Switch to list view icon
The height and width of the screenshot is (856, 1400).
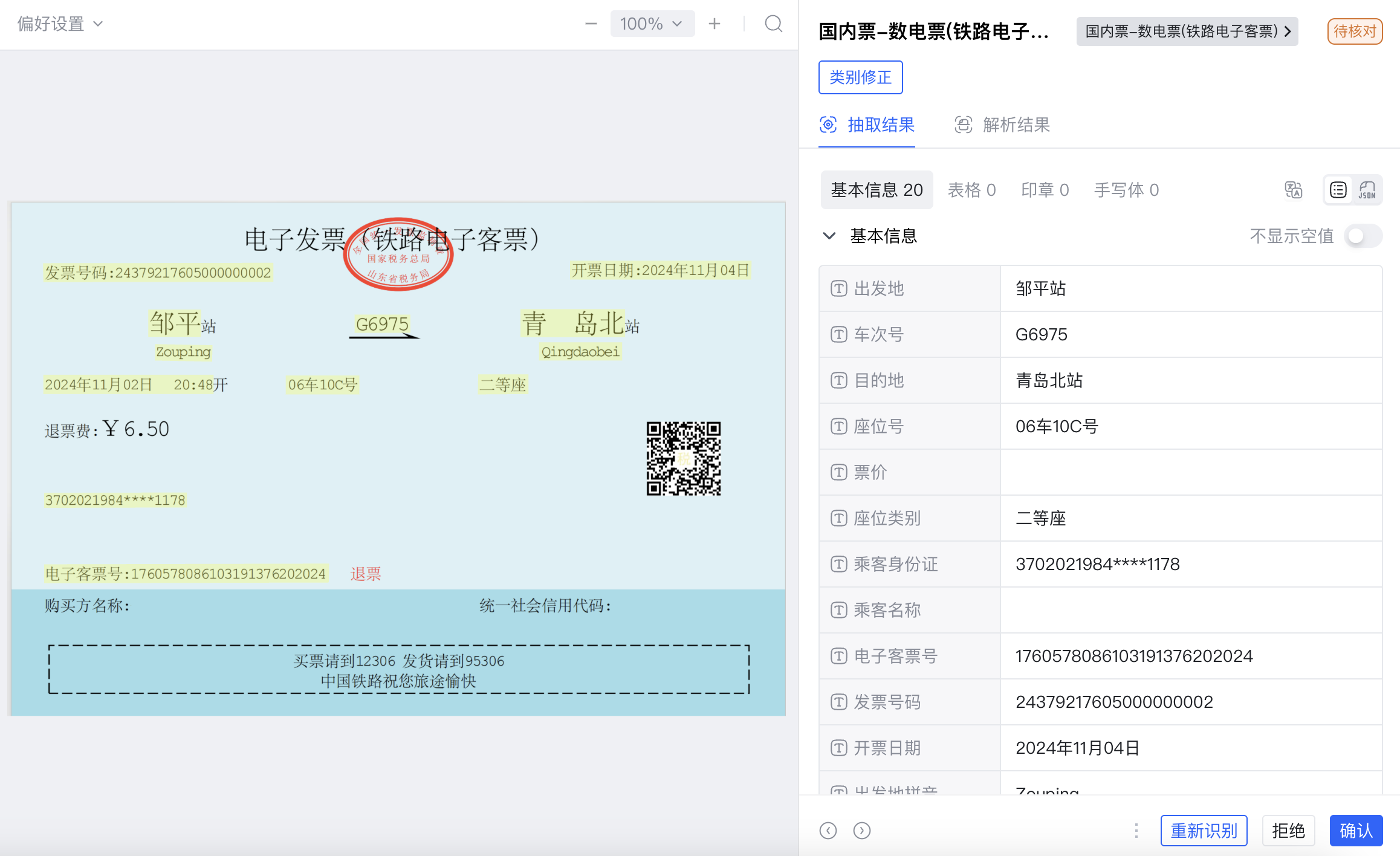coord(1338,190)
